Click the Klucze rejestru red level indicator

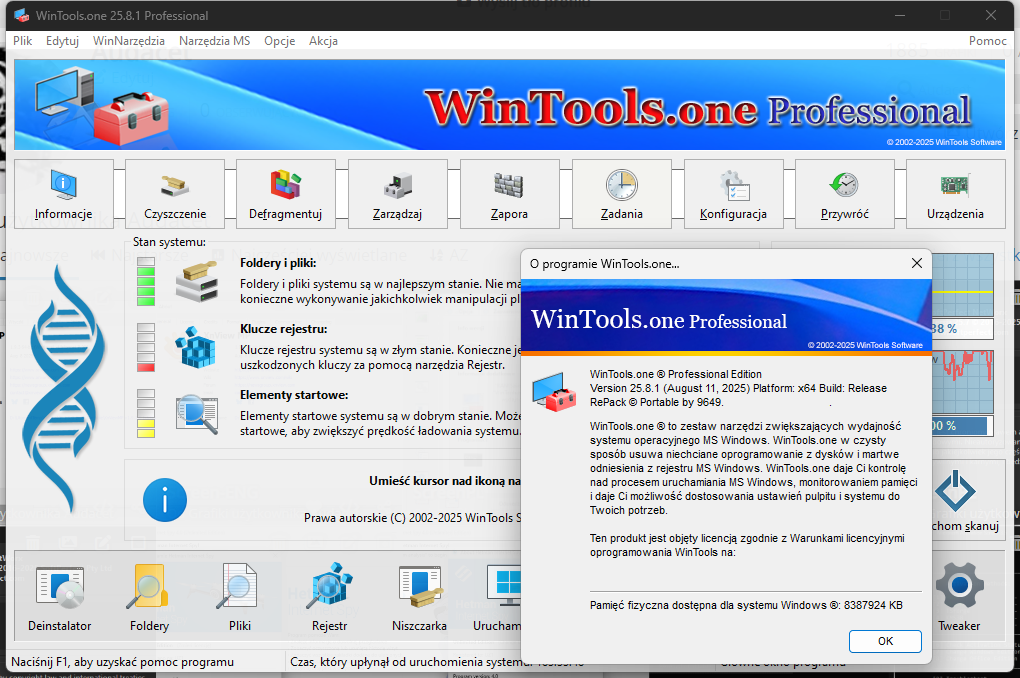(x=146, y=347)
